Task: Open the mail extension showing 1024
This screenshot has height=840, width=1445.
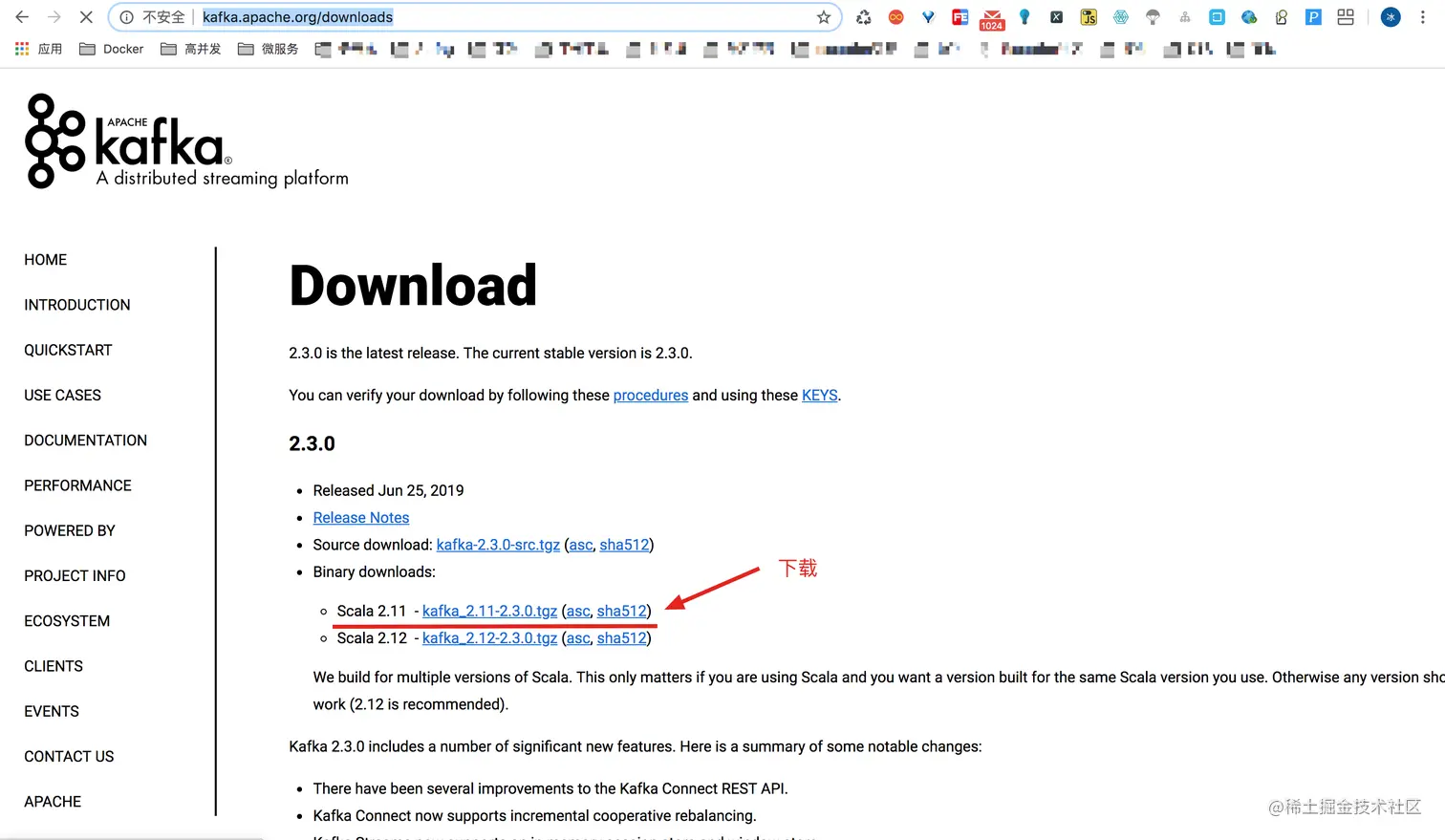Action: tap(992, 19)
